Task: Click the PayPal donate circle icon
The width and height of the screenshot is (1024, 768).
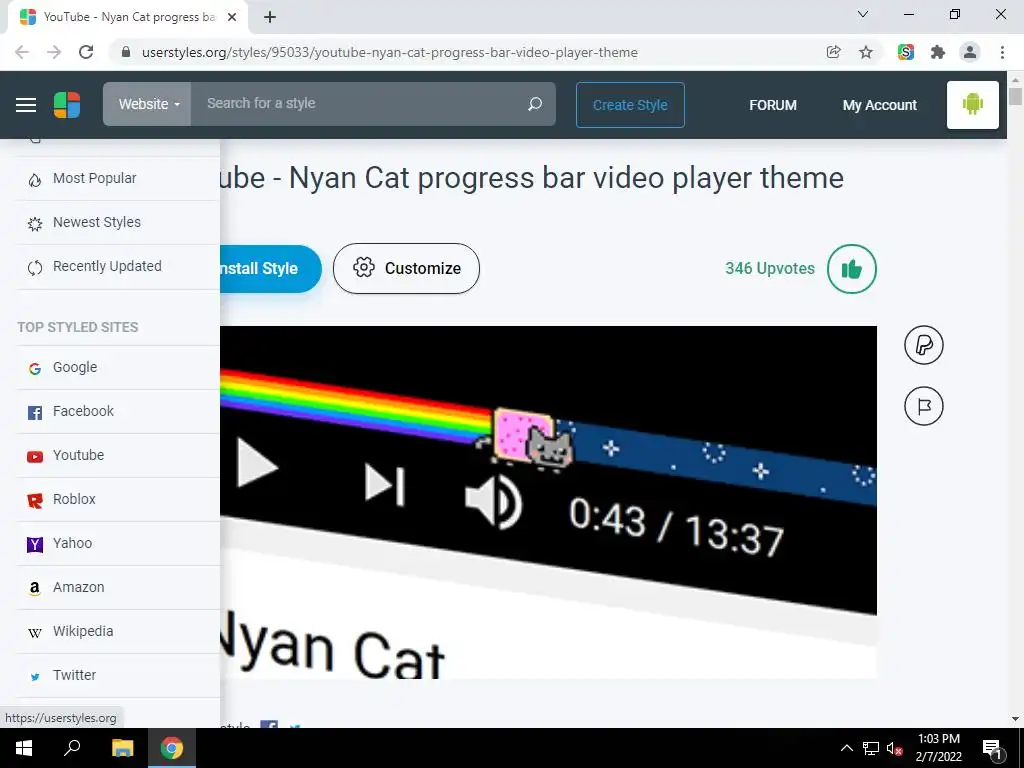Action: pyautogui.click(x=923, y=345)
